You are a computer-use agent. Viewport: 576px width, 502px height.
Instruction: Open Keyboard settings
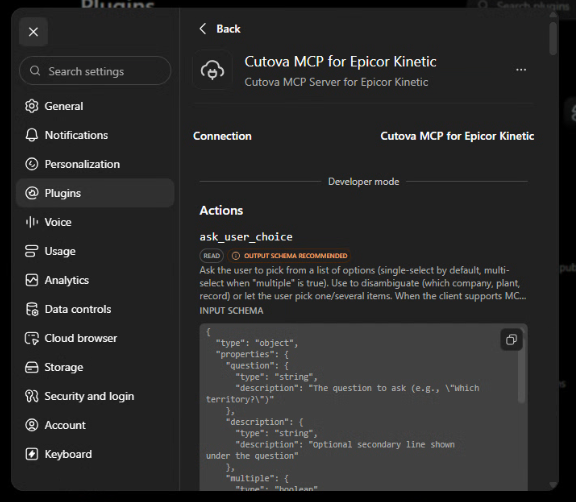click(x=95, y=454)
